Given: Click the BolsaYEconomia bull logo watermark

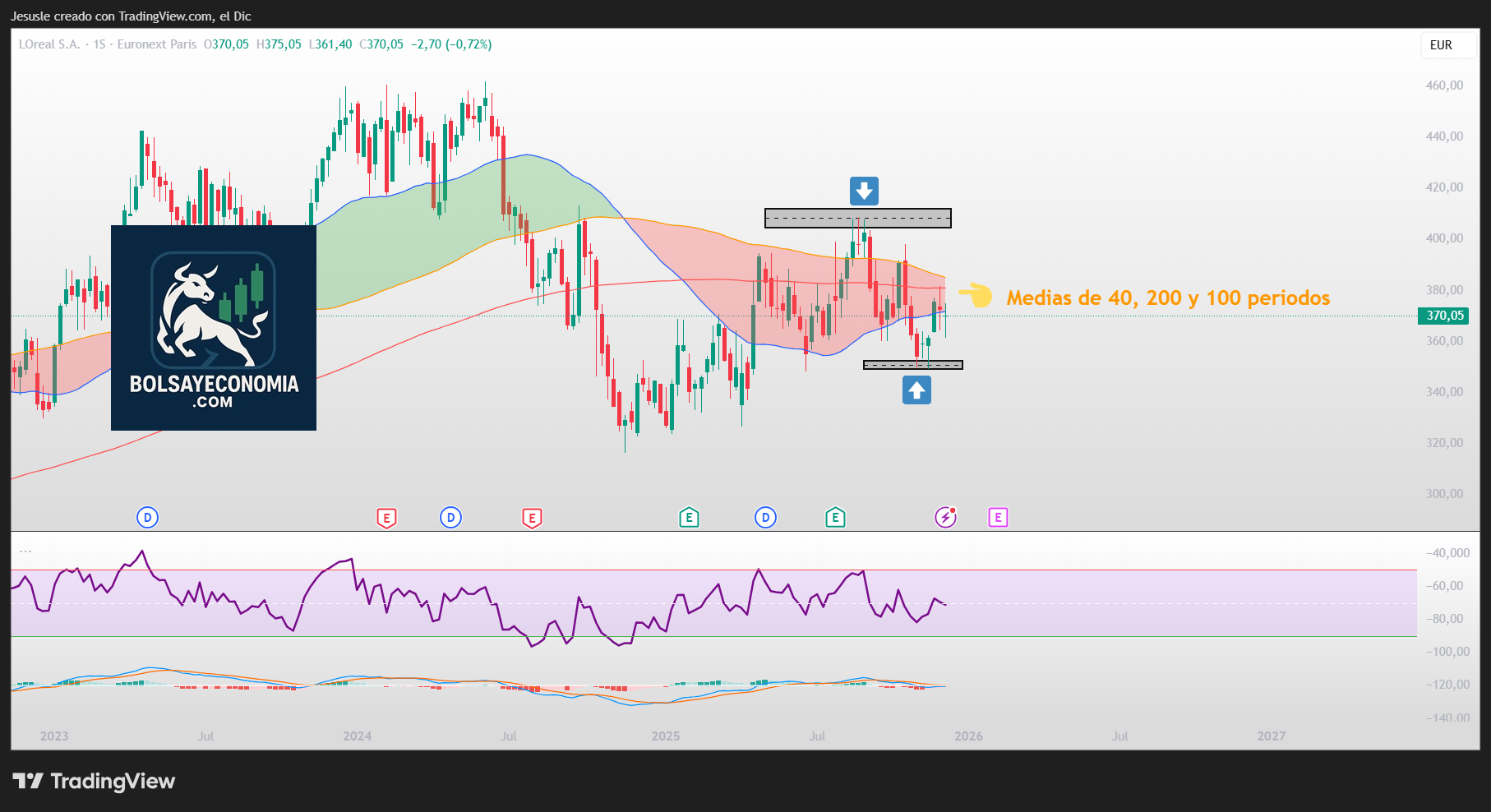Looking at the screenshot, I should [212, 311].
